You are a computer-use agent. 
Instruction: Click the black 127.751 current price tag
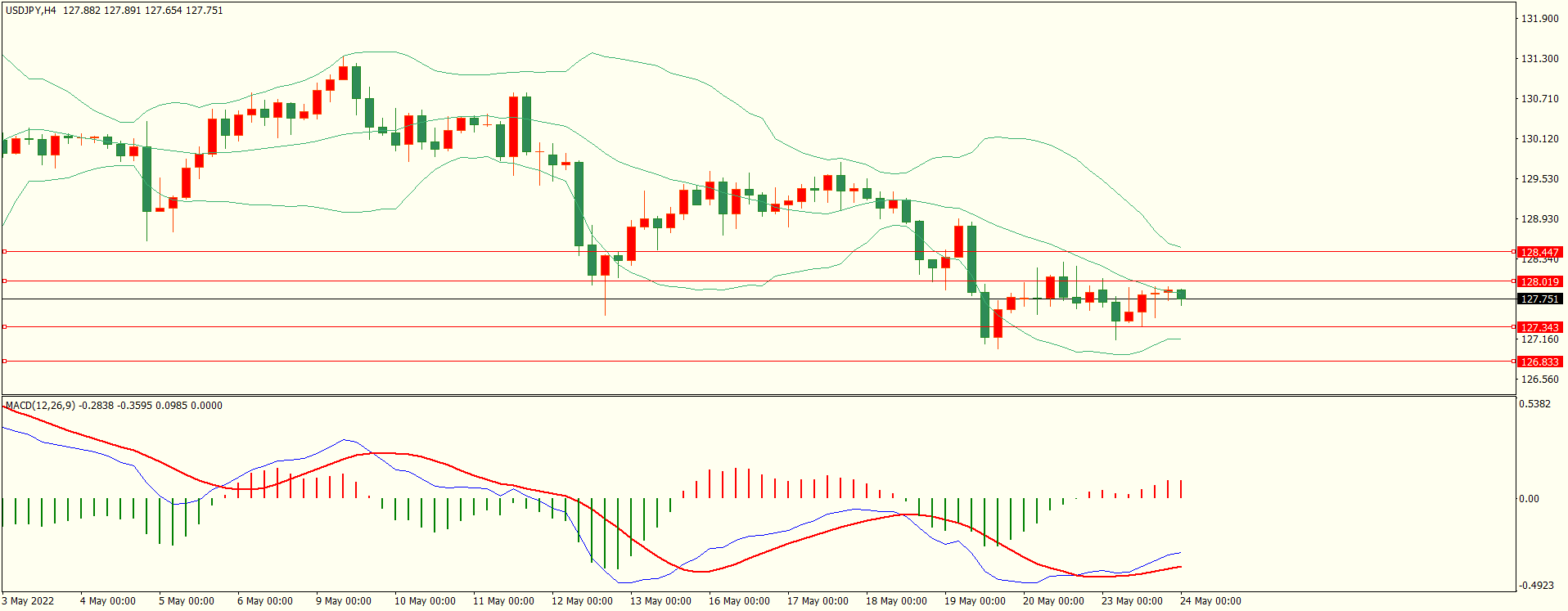tap(1539, 299)
